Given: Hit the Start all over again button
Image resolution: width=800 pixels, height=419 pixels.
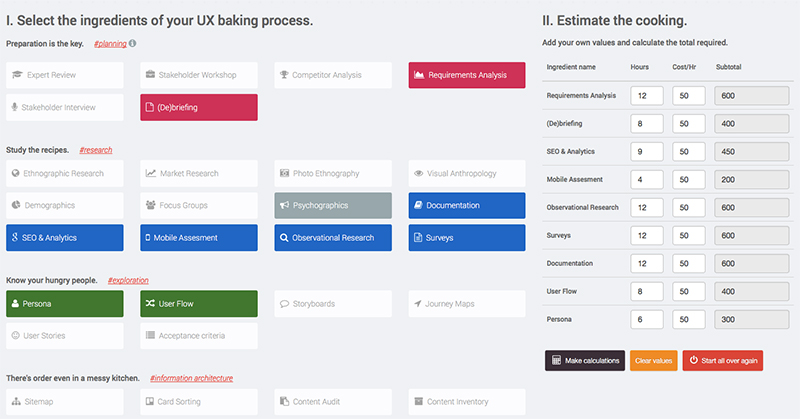Looking at the screenshot, I should (x=722, y=360).
